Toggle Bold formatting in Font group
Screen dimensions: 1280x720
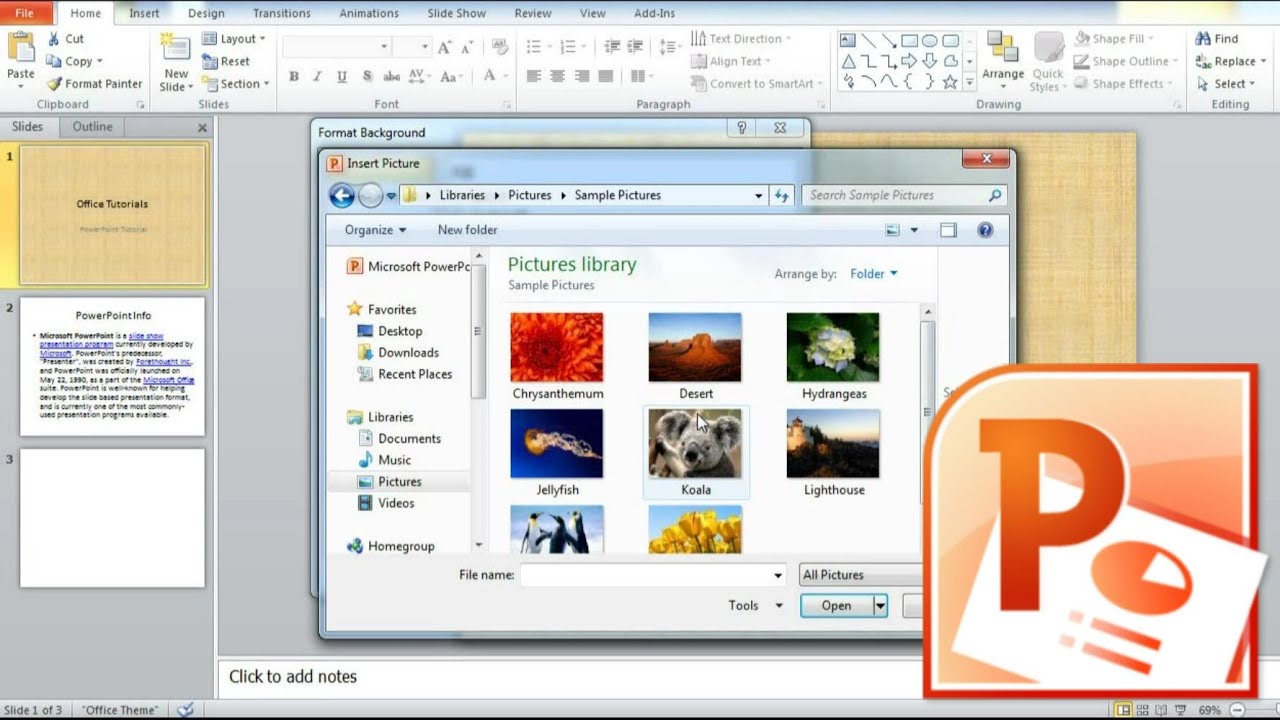pos(294,77)
